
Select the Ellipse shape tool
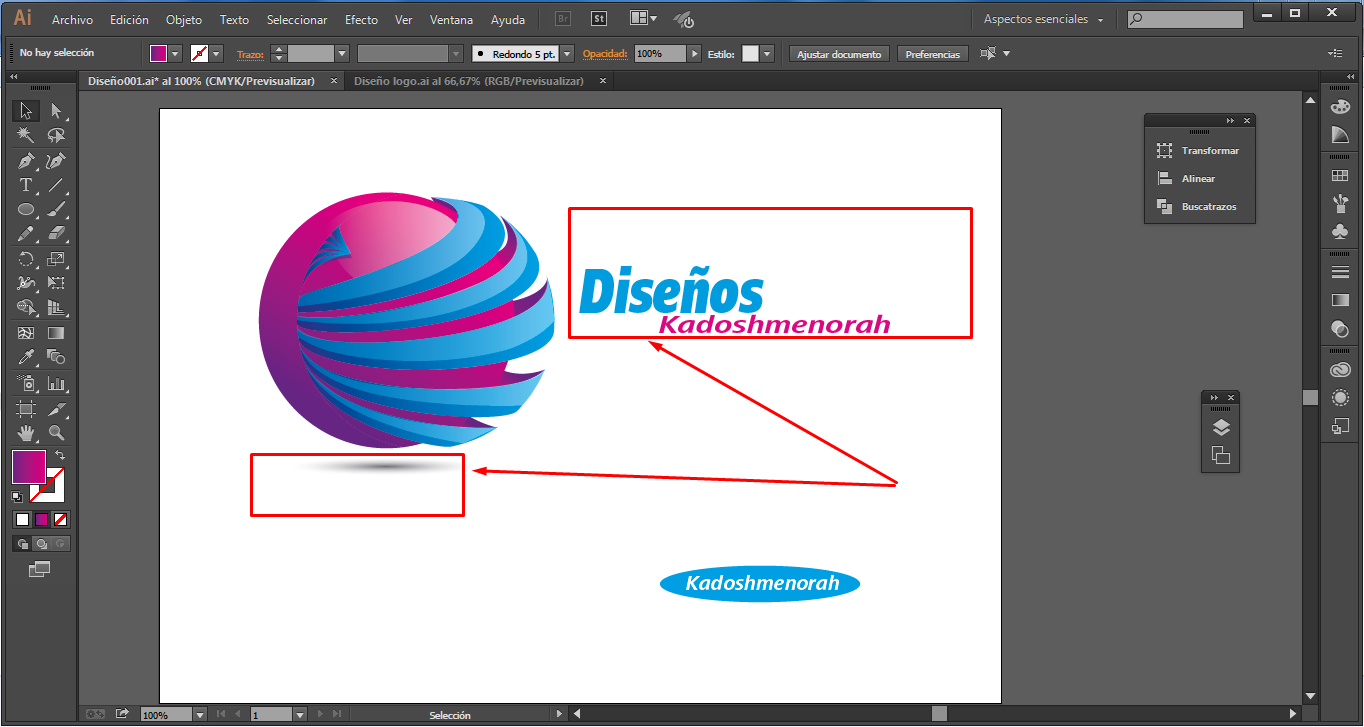tap(26, 210)
